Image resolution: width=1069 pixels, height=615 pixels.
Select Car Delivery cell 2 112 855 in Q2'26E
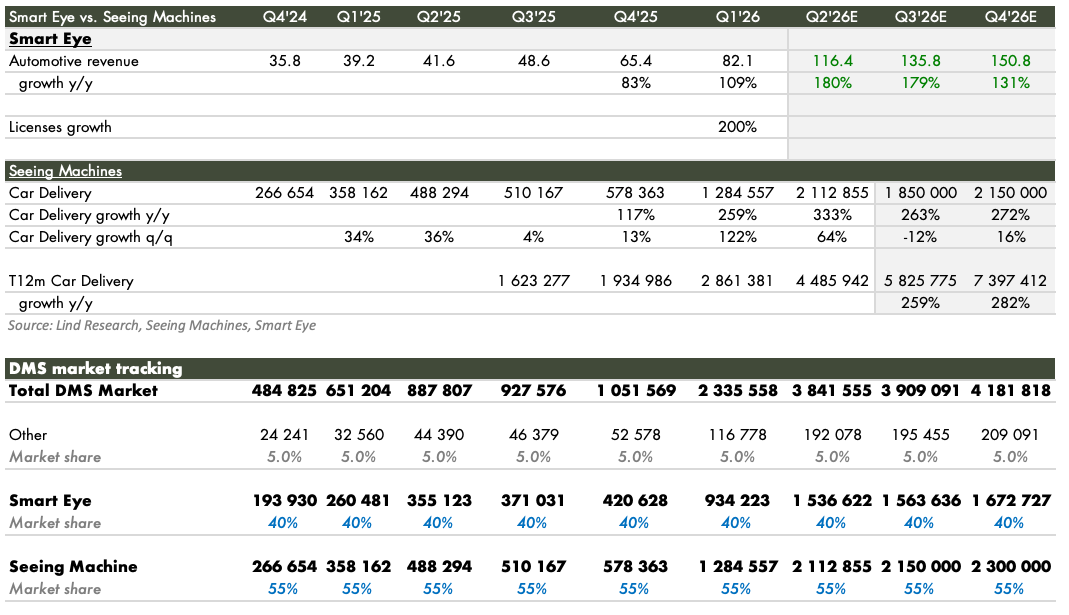click(x=832, y=193)
